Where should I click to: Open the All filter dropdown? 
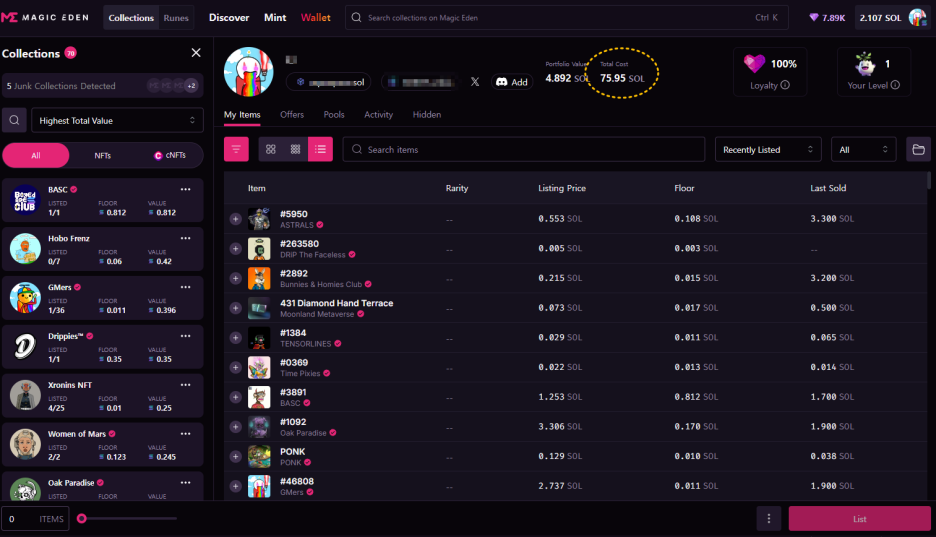coord(863,149)
